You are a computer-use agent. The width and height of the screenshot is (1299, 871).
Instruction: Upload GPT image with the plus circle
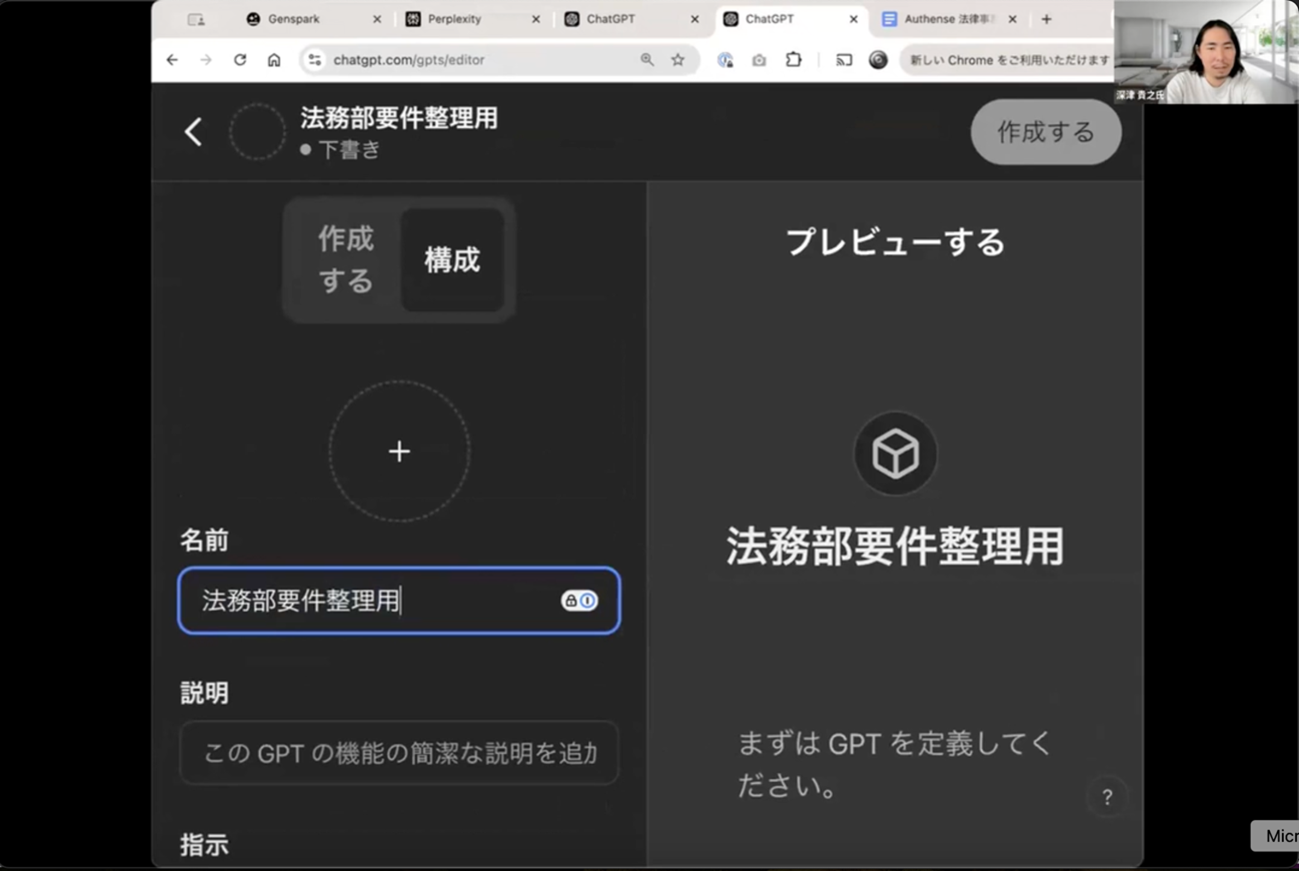[x=399, y=451]
